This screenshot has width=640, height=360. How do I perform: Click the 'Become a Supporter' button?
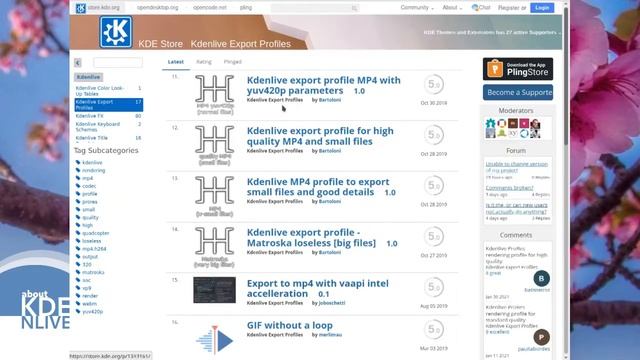pyautogui.click(x=518, y=93)
